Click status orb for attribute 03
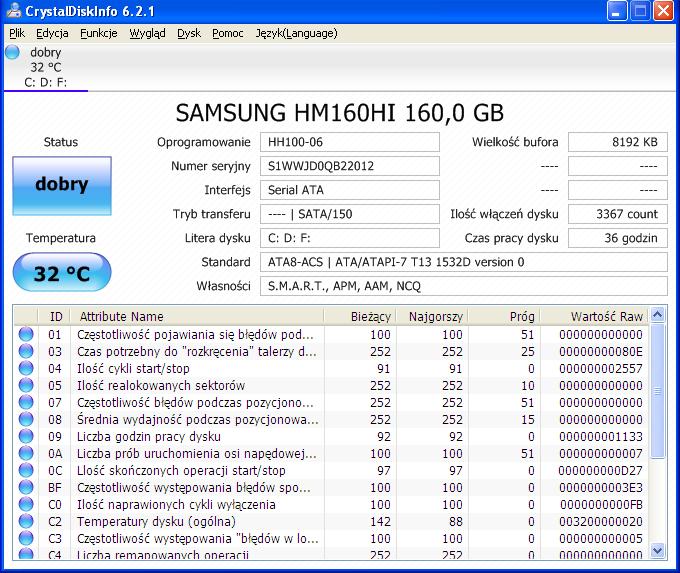This screenshot has width=680, height=573. click(x=26, y=351)
